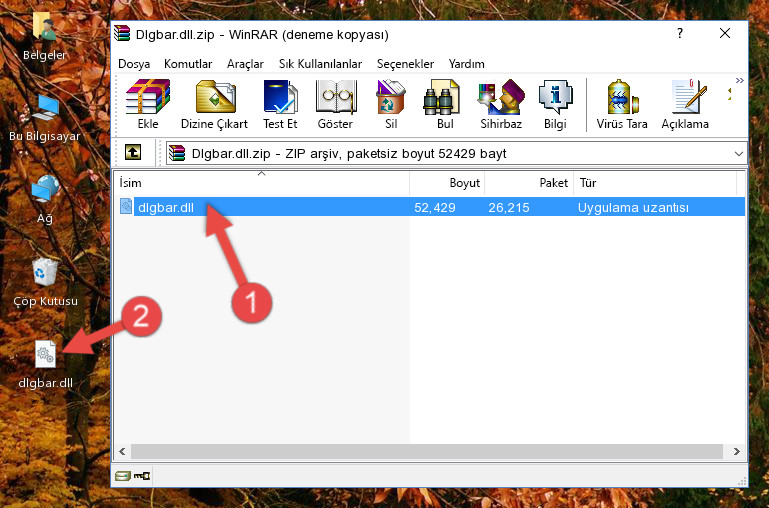Click the help question mark button
769x508 pixels.
(680, 33)
